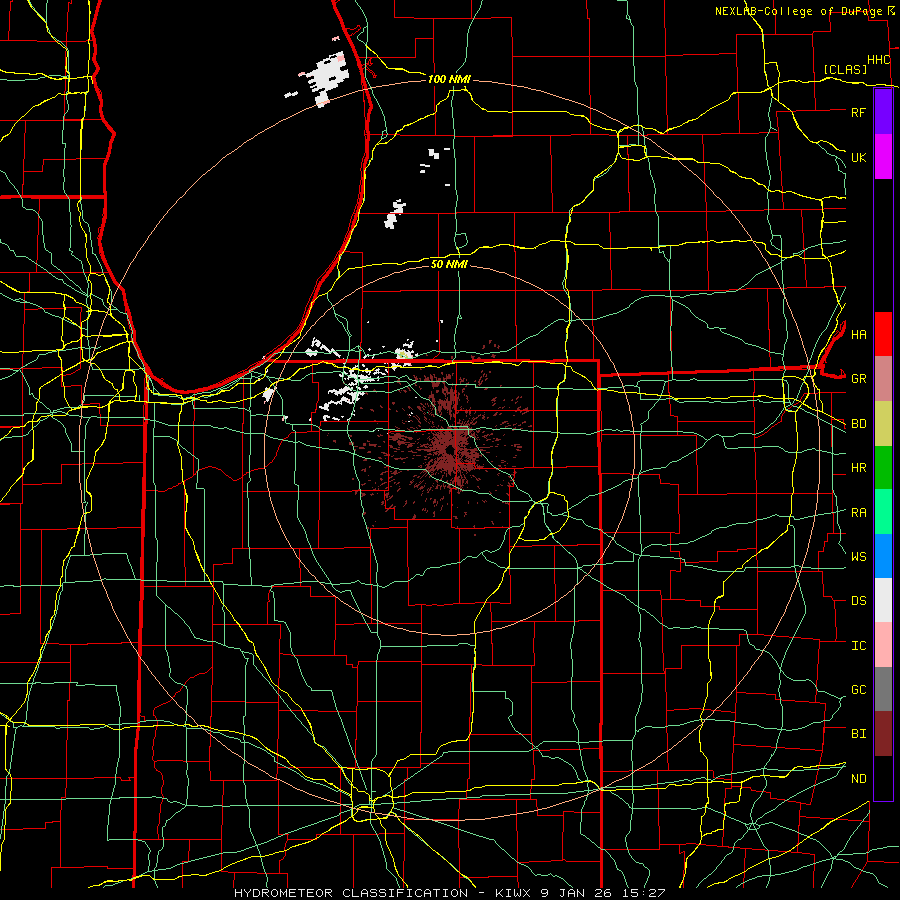The height and width of the screenshot is (900, 900).
Task: Click the 50 NMI range ring label
Action: tap(449, 264)
